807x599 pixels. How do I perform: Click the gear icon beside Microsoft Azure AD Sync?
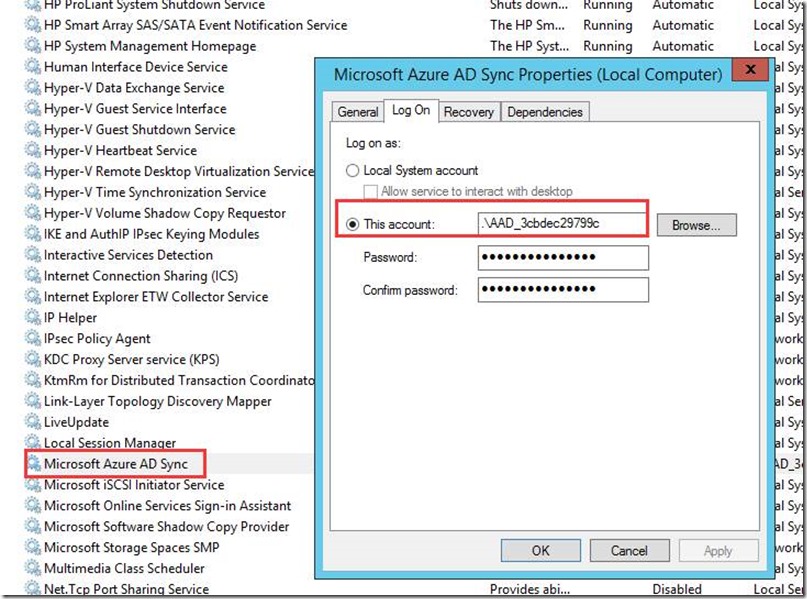click(x=34, y=464)
